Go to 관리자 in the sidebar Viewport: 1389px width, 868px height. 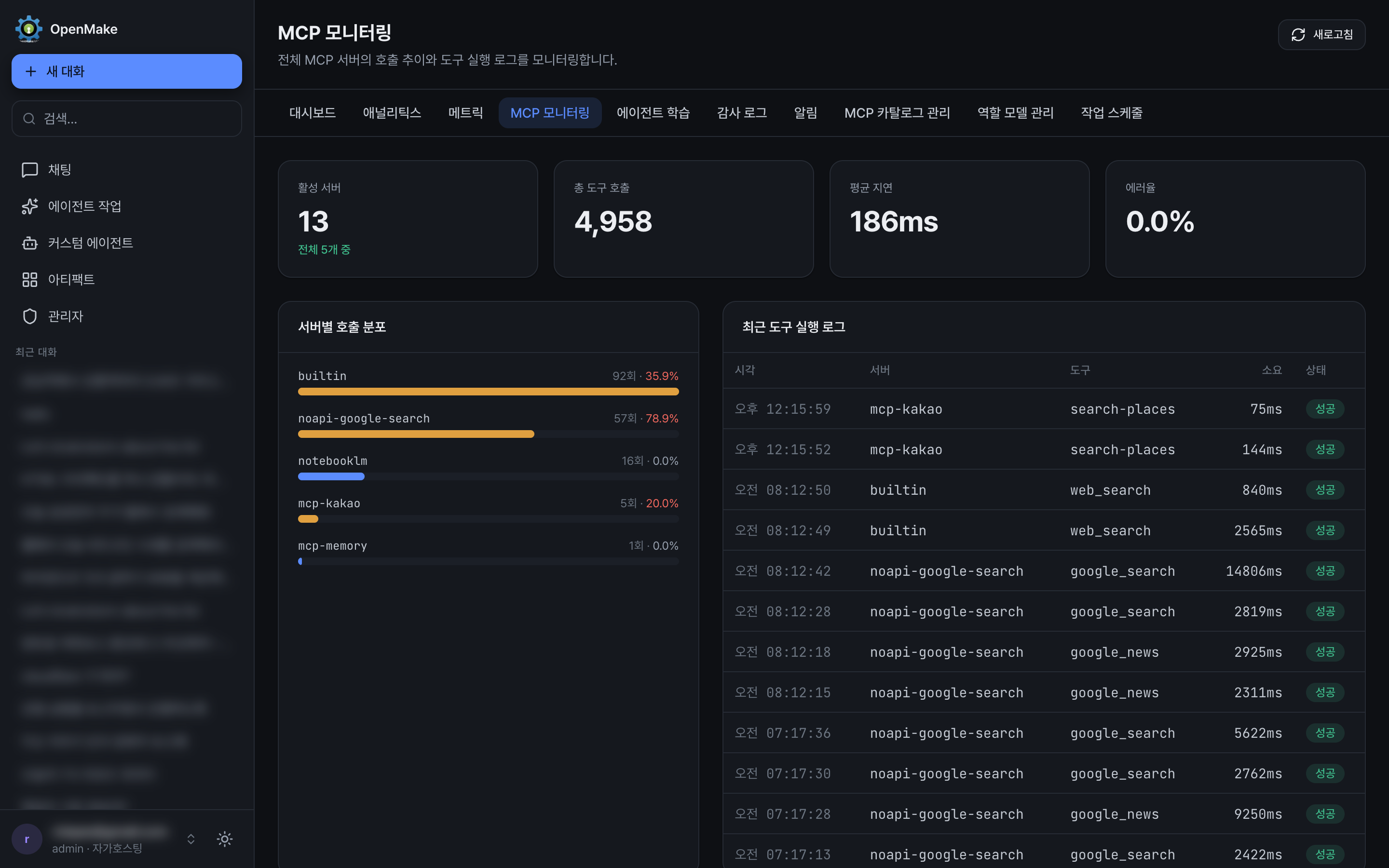point(127,316)
